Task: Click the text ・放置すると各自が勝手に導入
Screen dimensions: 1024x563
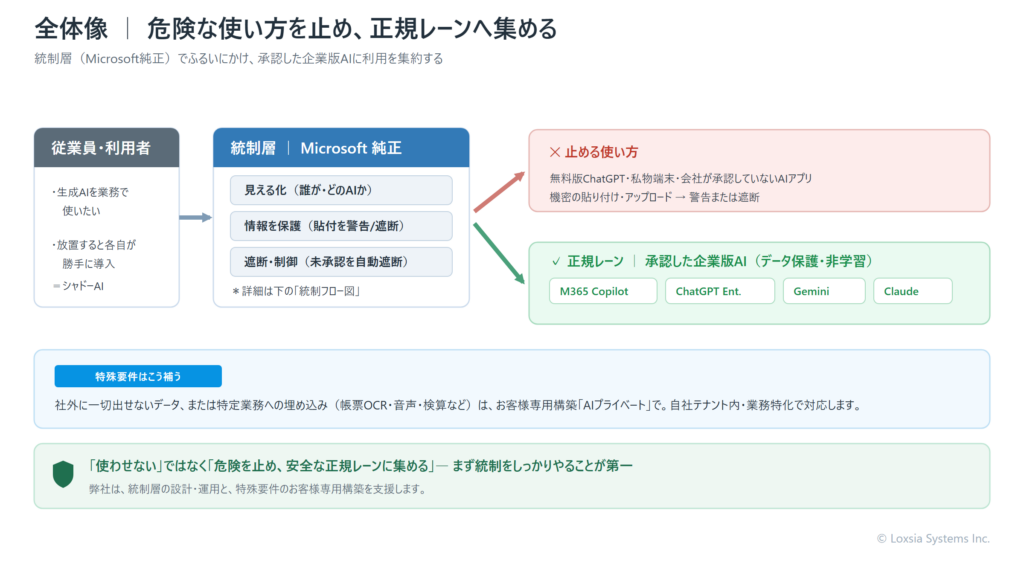Action: (x=93, y=254)
